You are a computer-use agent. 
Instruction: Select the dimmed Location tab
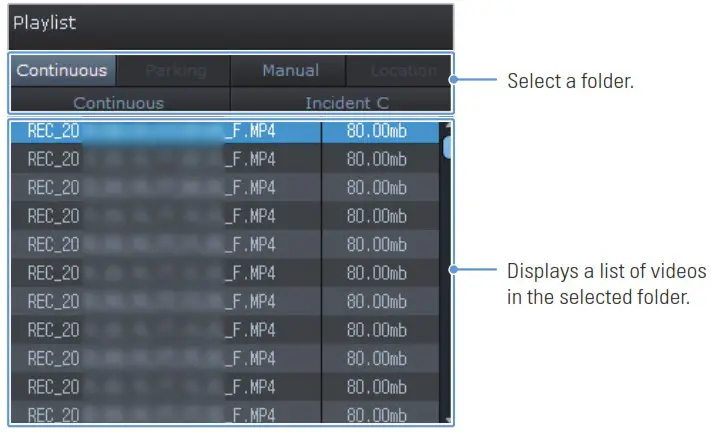click(x=402, y=71)
